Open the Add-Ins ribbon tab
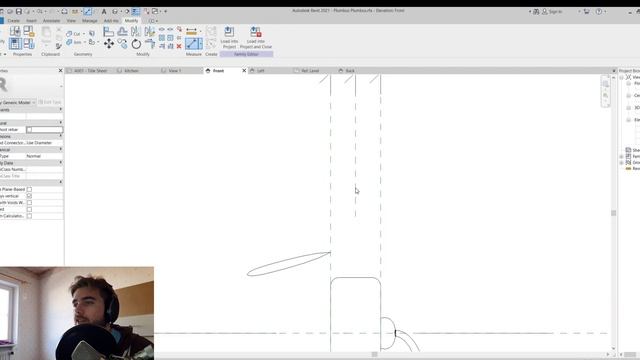Viewport: 640px width, 360px height. click(111, 20)
